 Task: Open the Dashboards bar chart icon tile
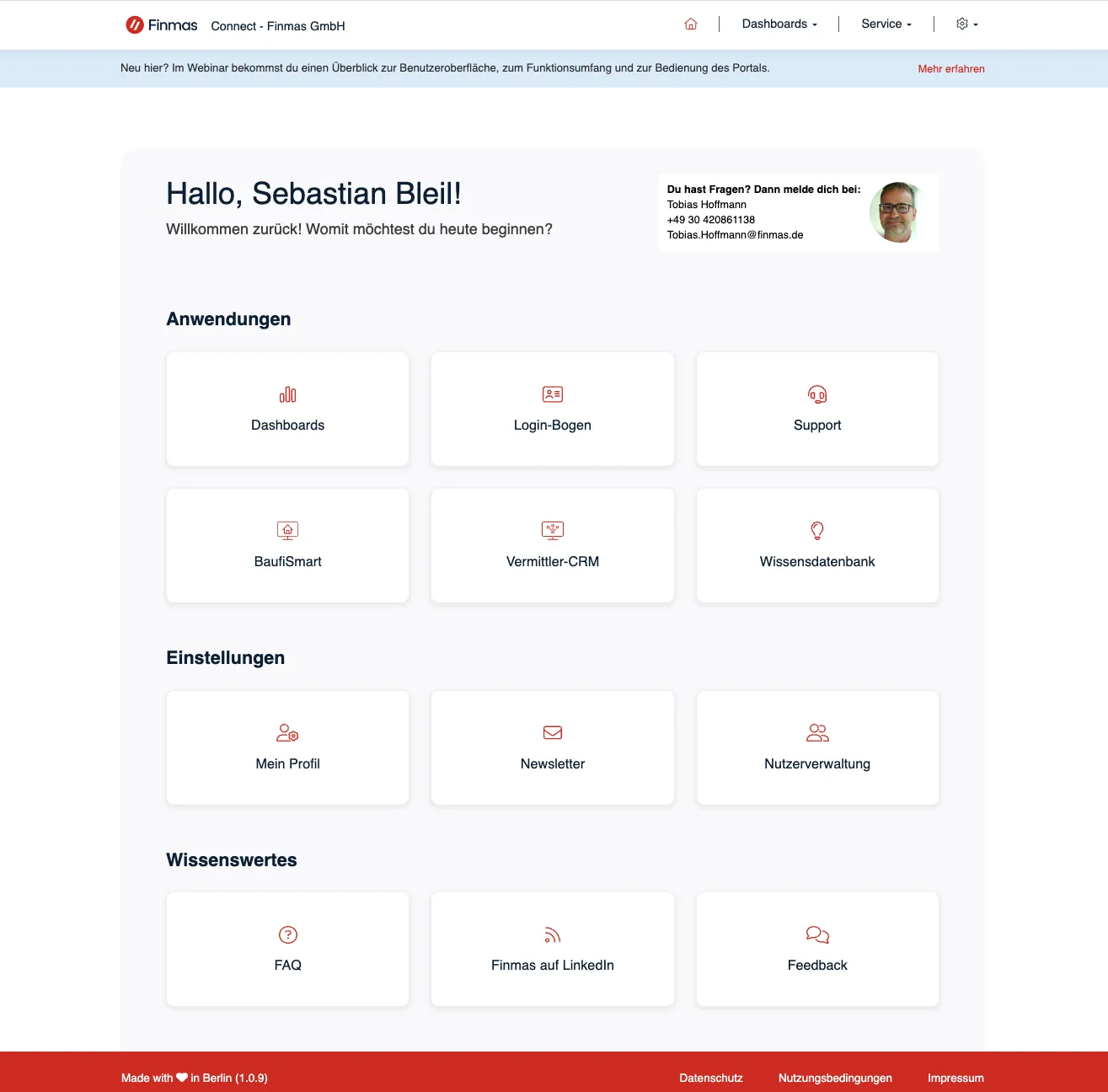click(x=288, y=394)
